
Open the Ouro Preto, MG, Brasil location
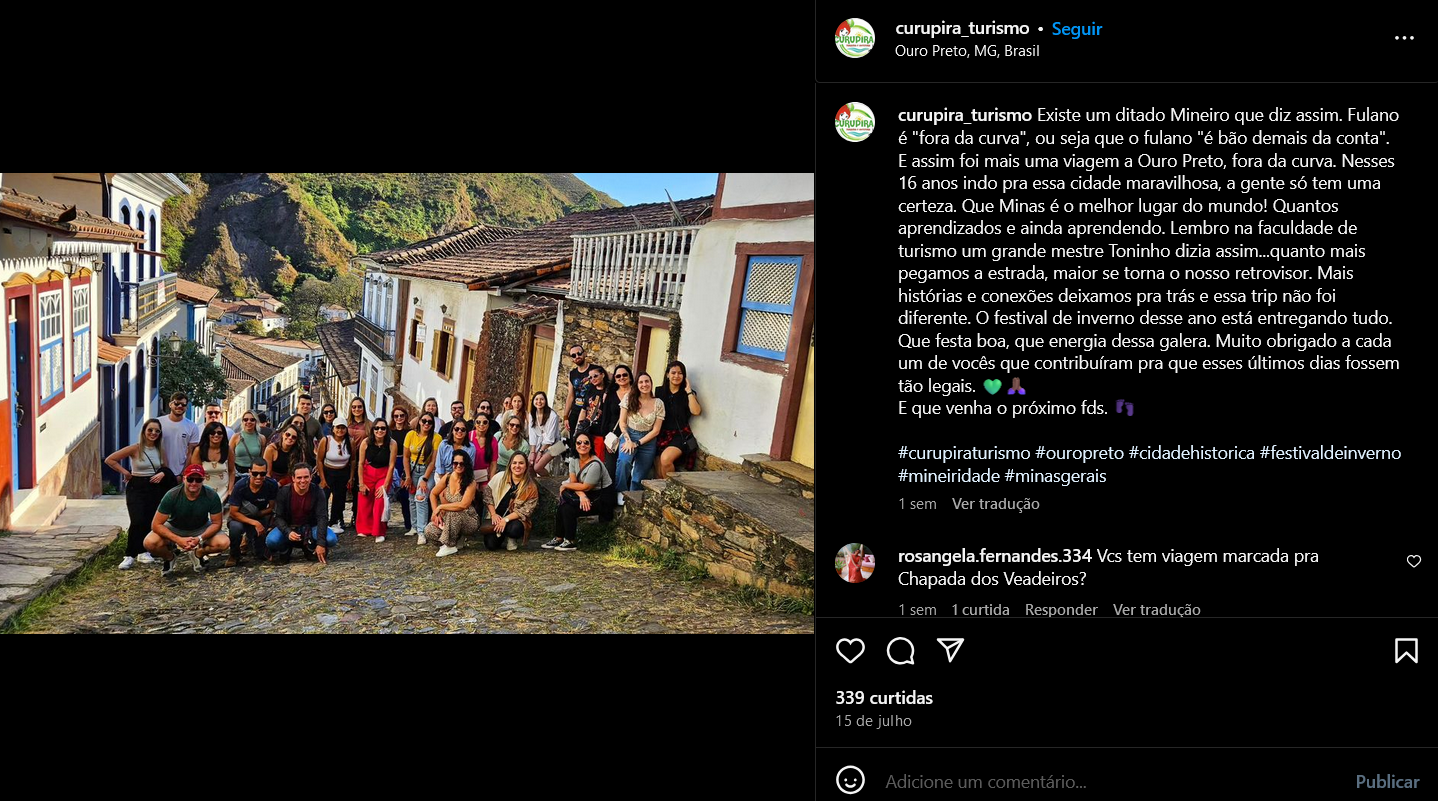967,51
